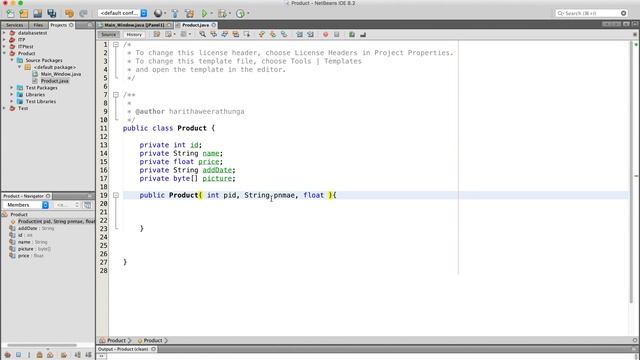Click the Clean and Build Project icon

coord(189,13)
